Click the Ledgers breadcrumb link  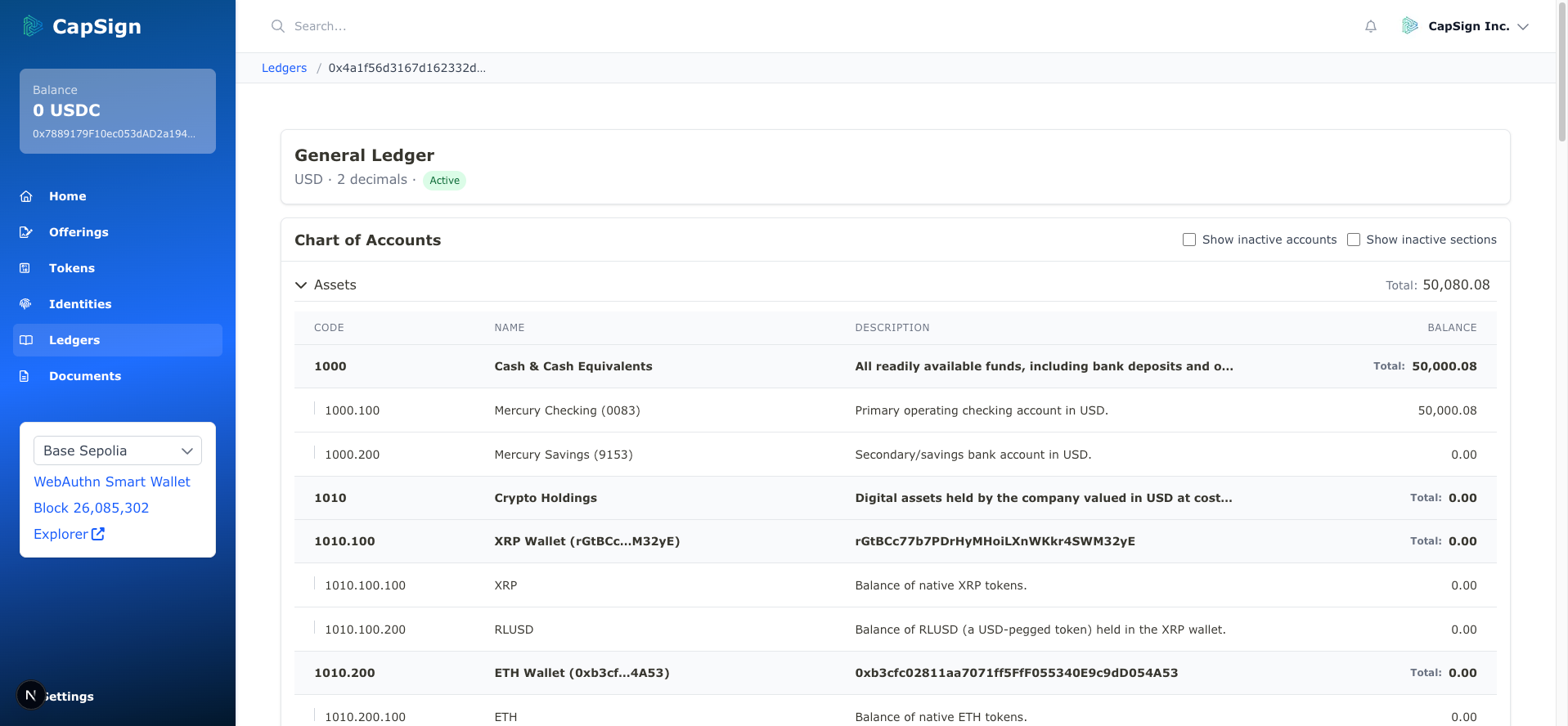point(284,68)
